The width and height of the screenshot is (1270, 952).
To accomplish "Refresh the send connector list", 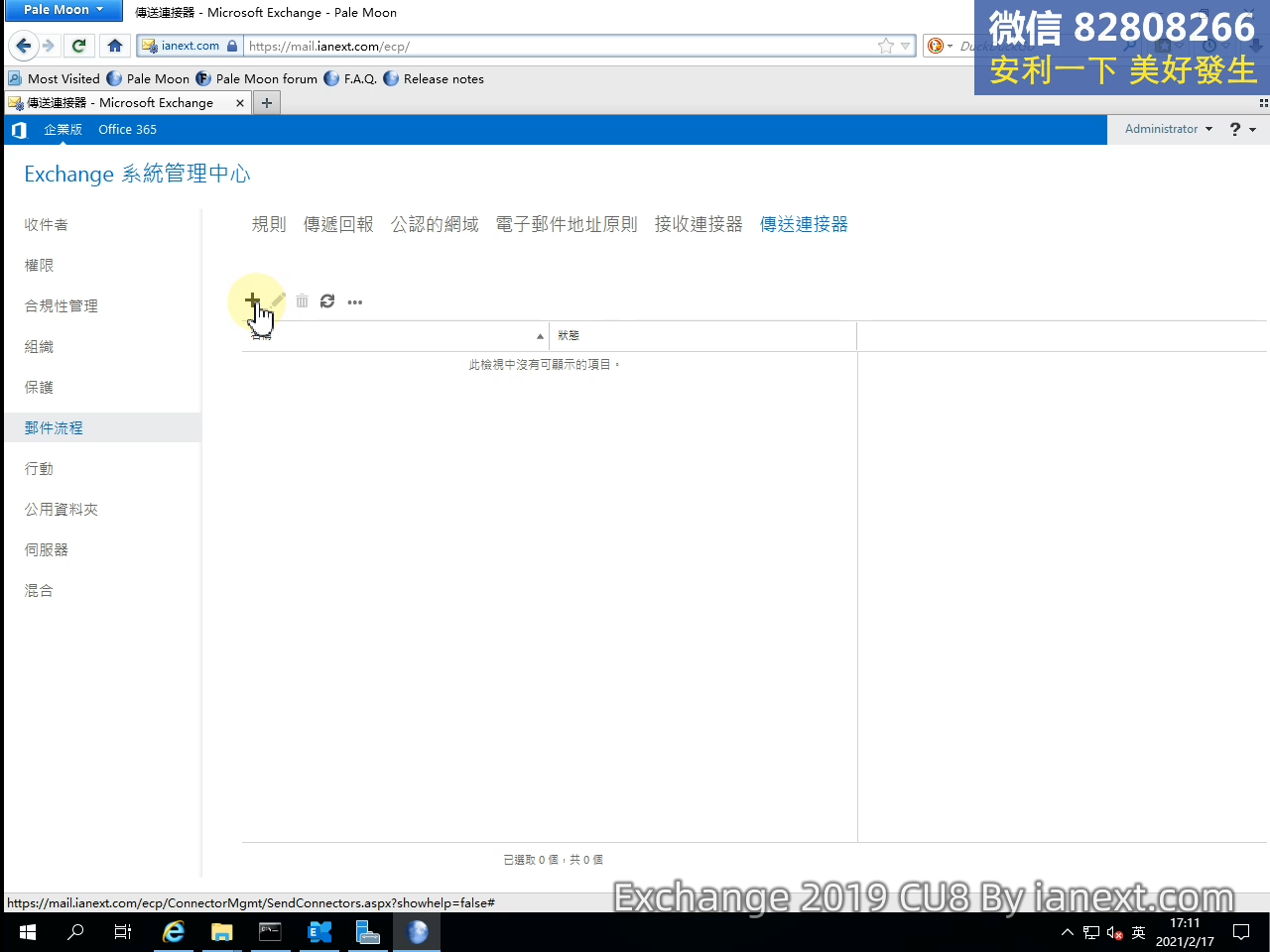I will pos(327,300).
